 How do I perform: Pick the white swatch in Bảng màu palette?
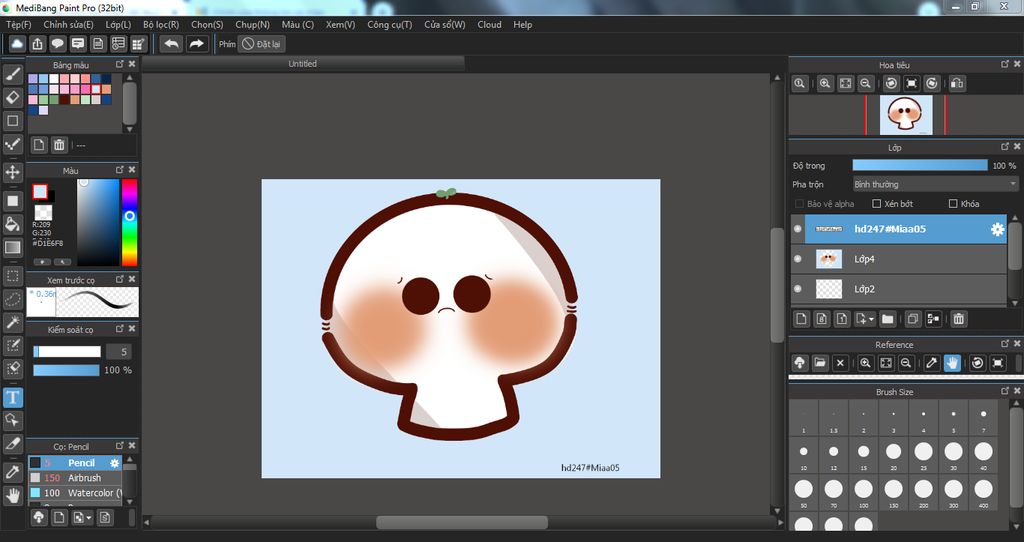tap(54, 79)
